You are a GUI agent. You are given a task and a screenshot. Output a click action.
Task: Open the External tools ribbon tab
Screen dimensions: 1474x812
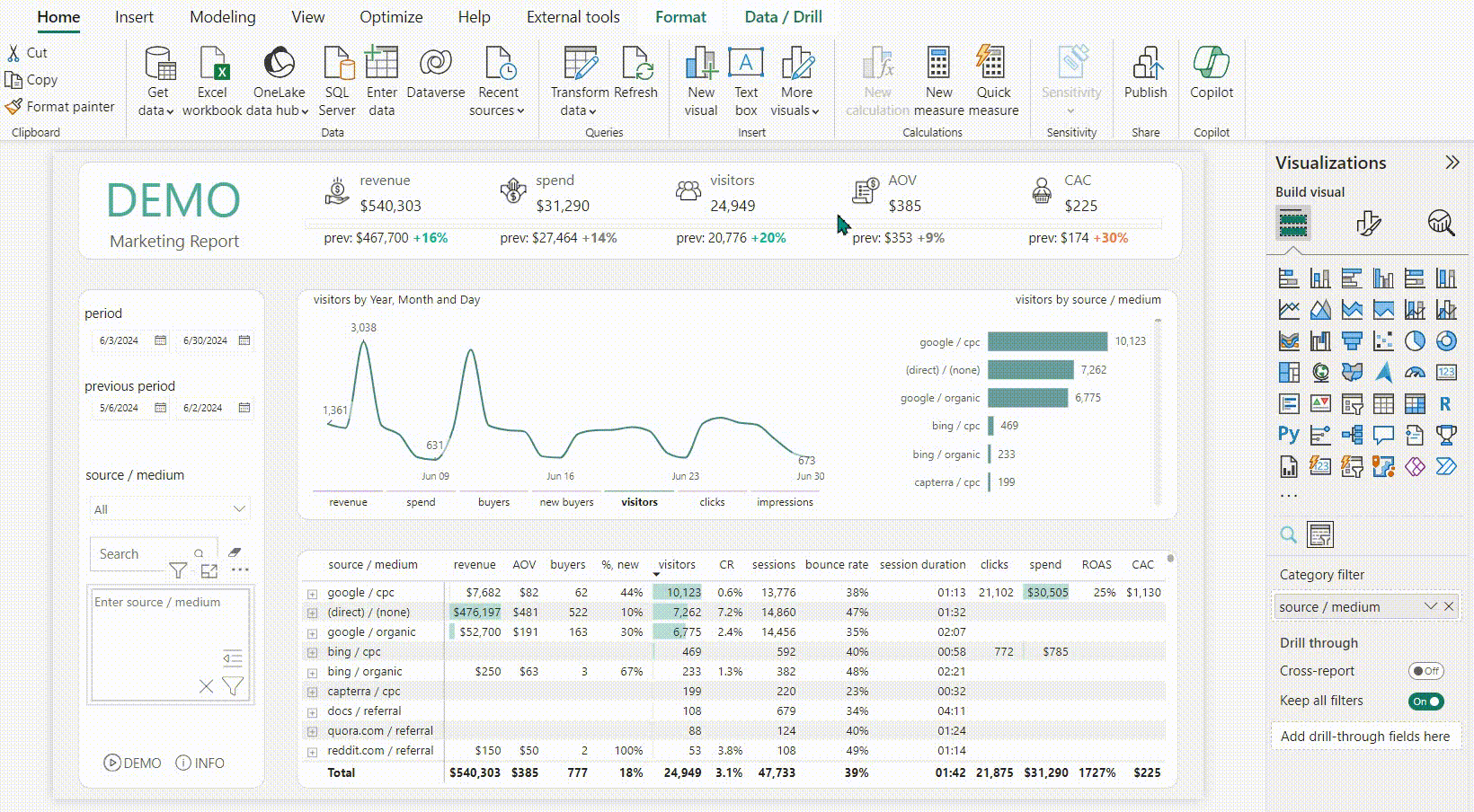click(573, 16)
